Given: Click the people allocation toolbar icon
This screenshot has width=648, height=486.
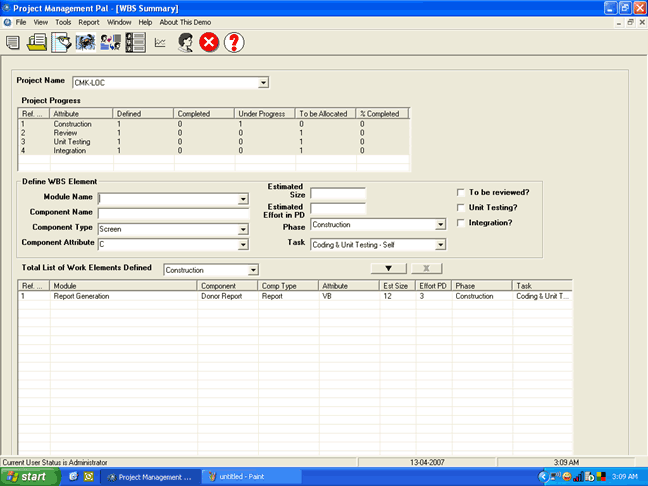Looking at the screenshot, I should coord(111,42).
